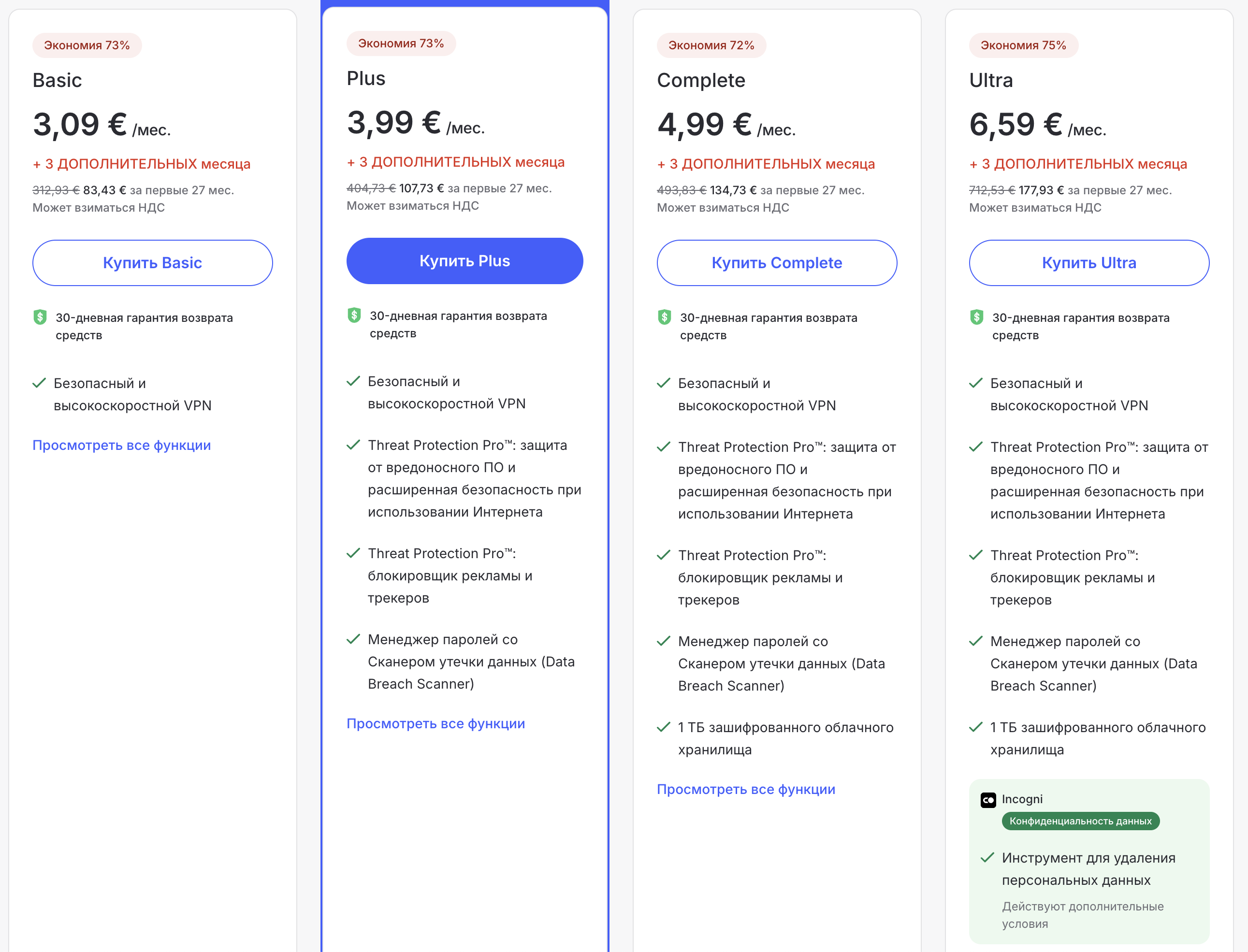The image size is (1248, 952).
Task: Click checkmark beside password manager in Complete card
Action: point(664,641)
